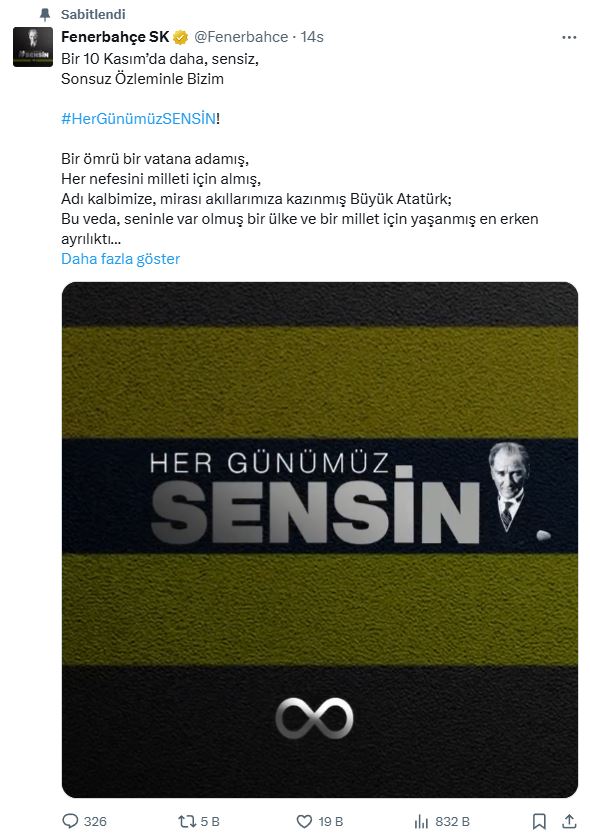Open Fenerbahçe SK profile avatar

33,47
